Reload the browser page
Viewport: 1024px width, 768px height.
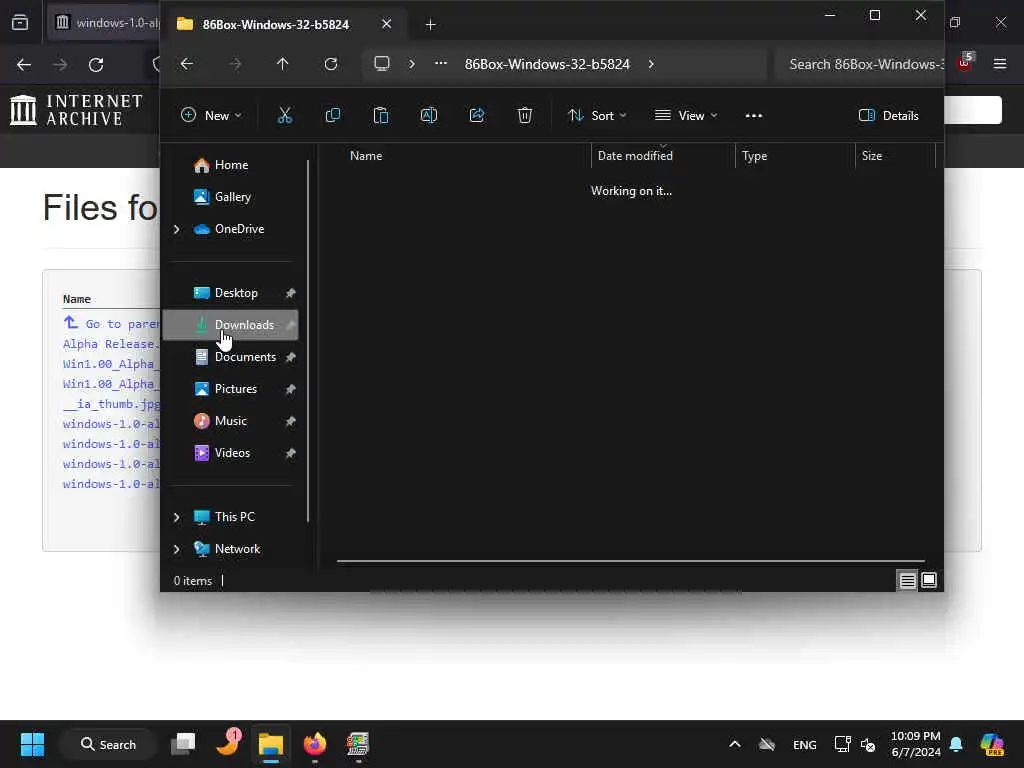[x=96, y=65]
